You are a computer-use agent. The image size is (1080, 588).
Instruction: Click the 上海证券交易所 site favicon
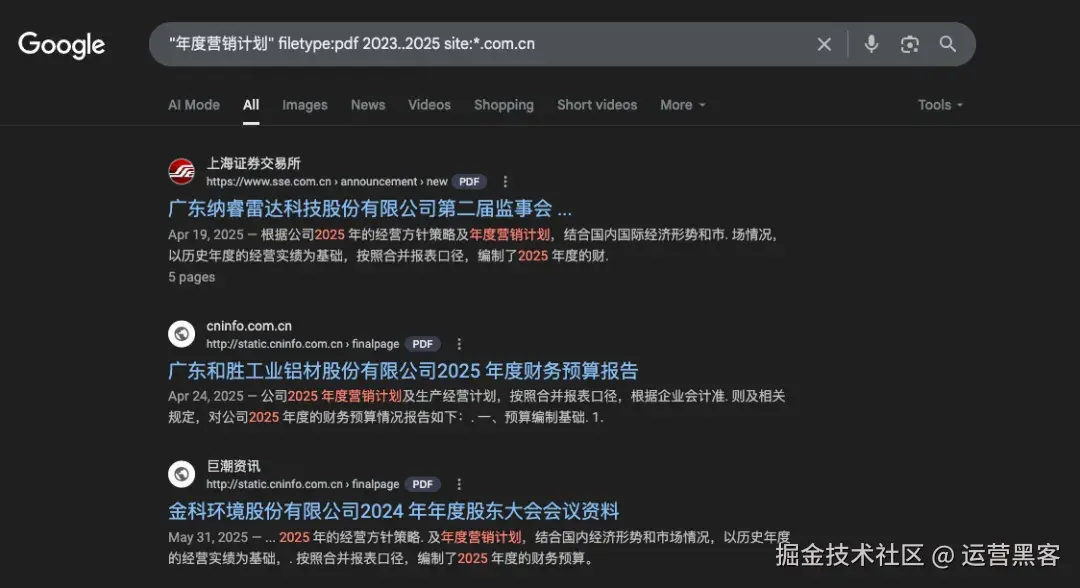(181, 172)
